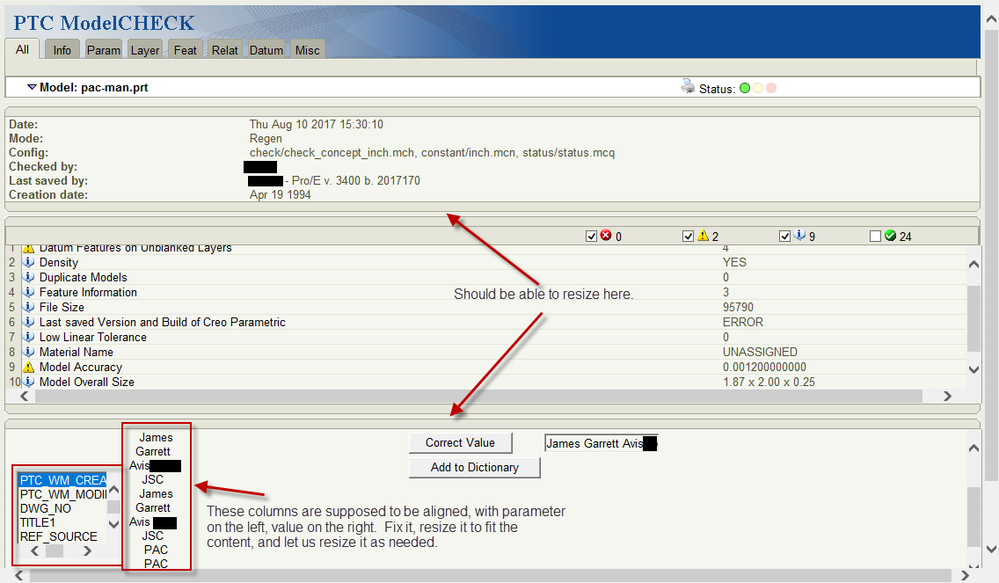999x583 pixels.
Task: Click results table scroll left arrow
Action: click(x=24, y=396)
